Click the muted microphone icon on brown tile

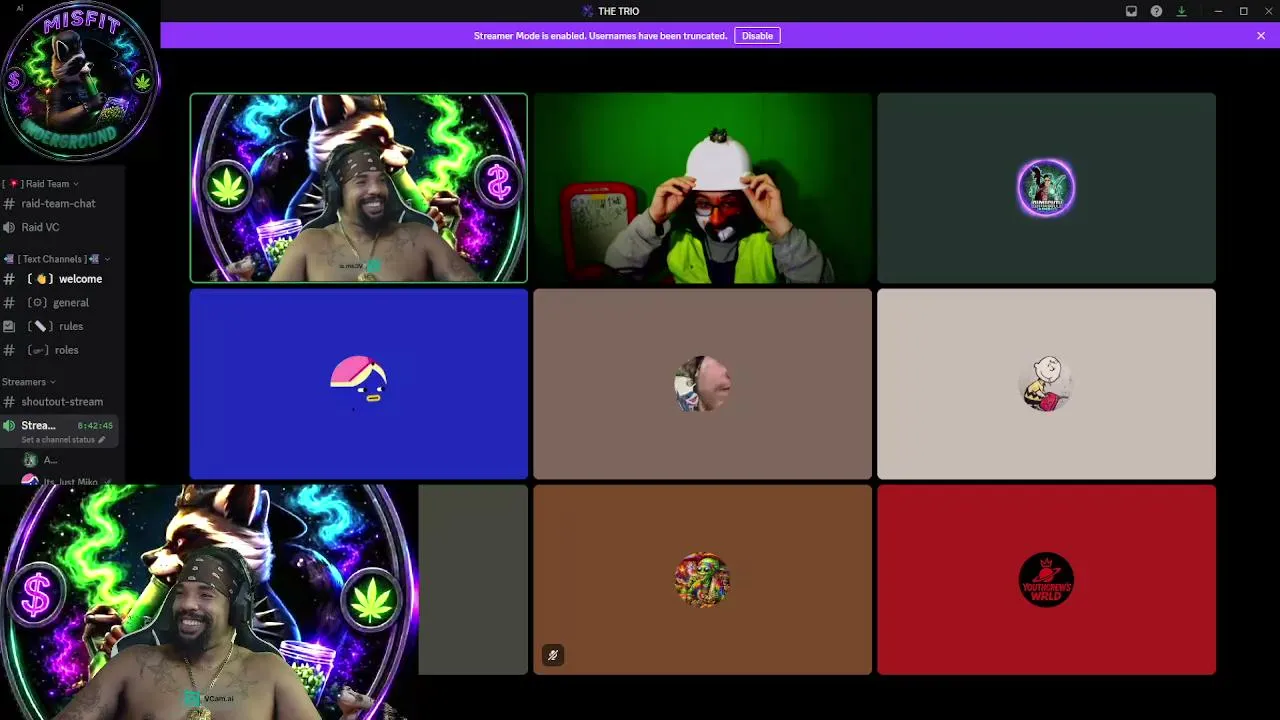point(553,655)
